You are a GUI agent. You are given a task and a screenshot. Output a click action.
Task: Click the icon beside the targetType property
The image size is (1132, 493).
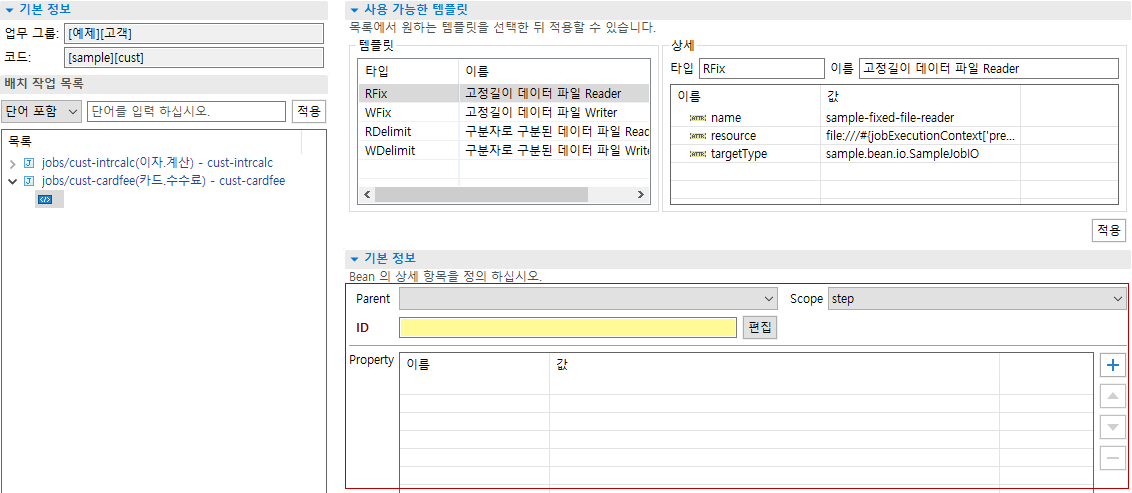coord(697,154)
